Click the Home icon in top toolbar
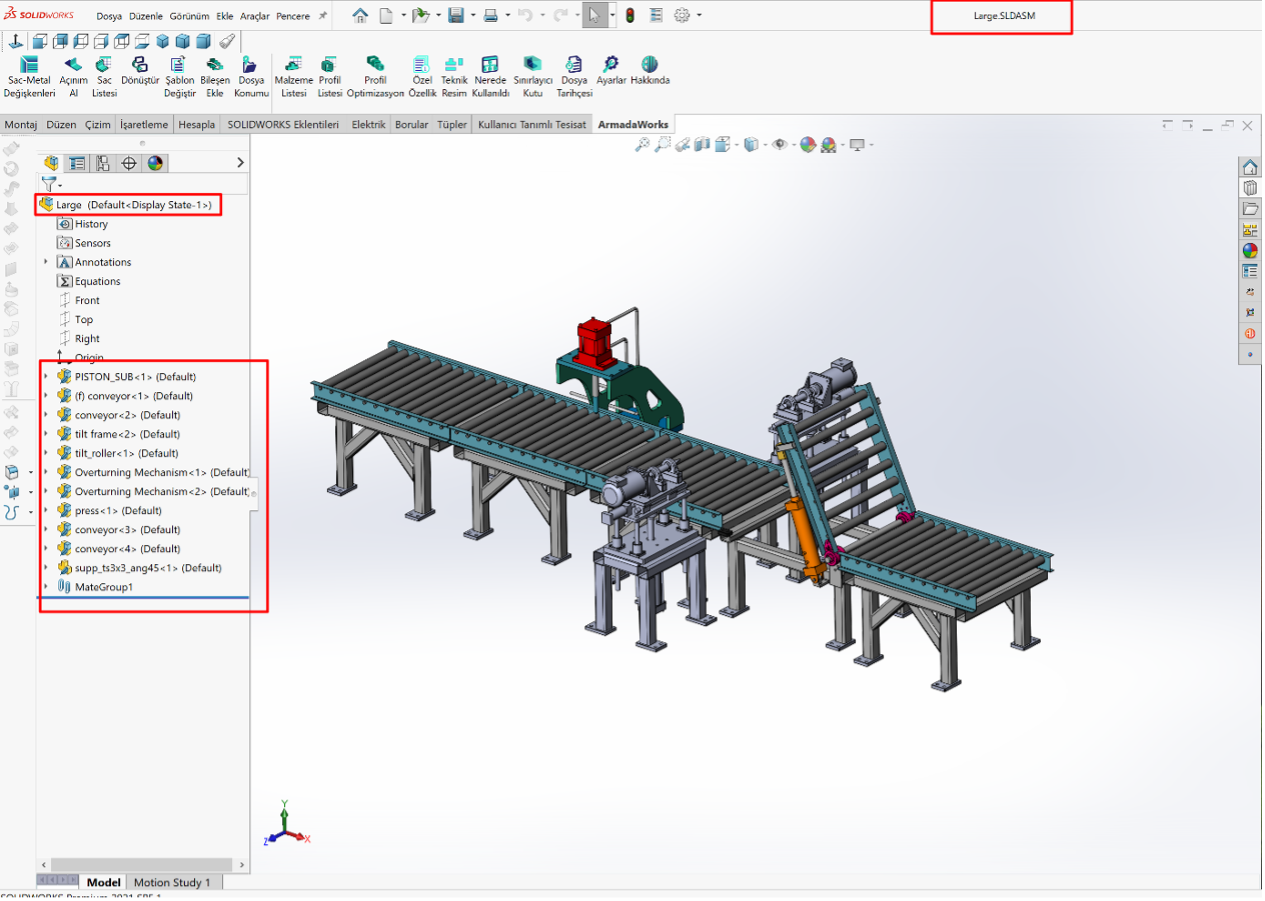The height and width of the screenshot is (901, 1265). coord(360,15)
